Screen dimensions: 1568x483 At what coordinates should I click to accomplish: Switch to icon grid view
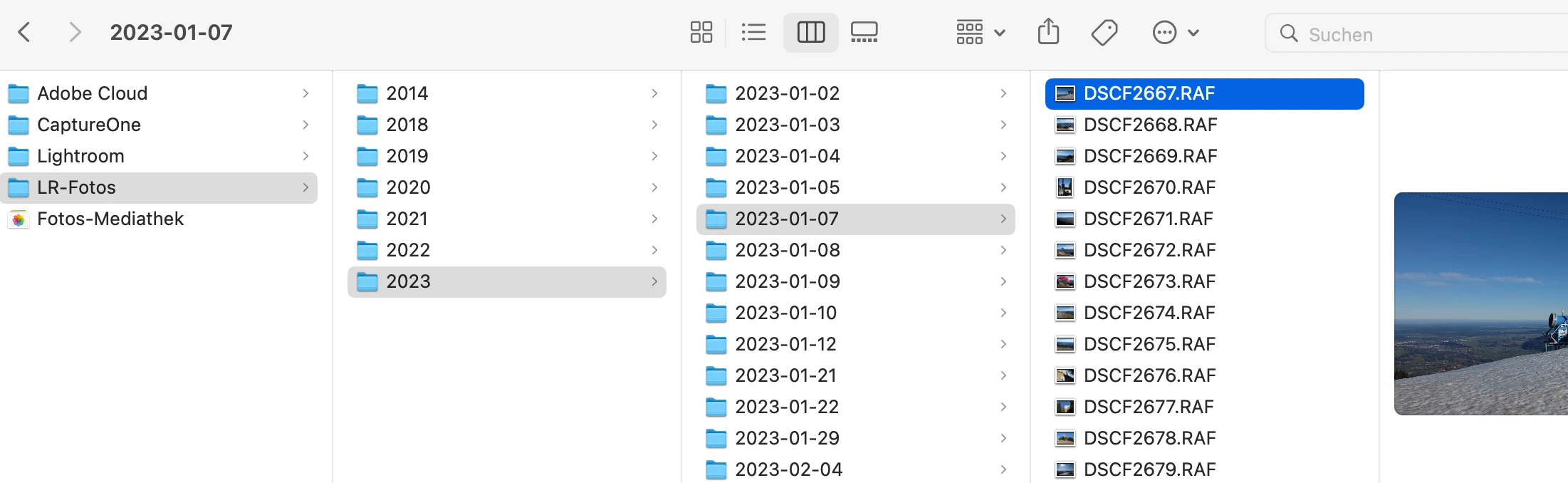pos(701,32)
